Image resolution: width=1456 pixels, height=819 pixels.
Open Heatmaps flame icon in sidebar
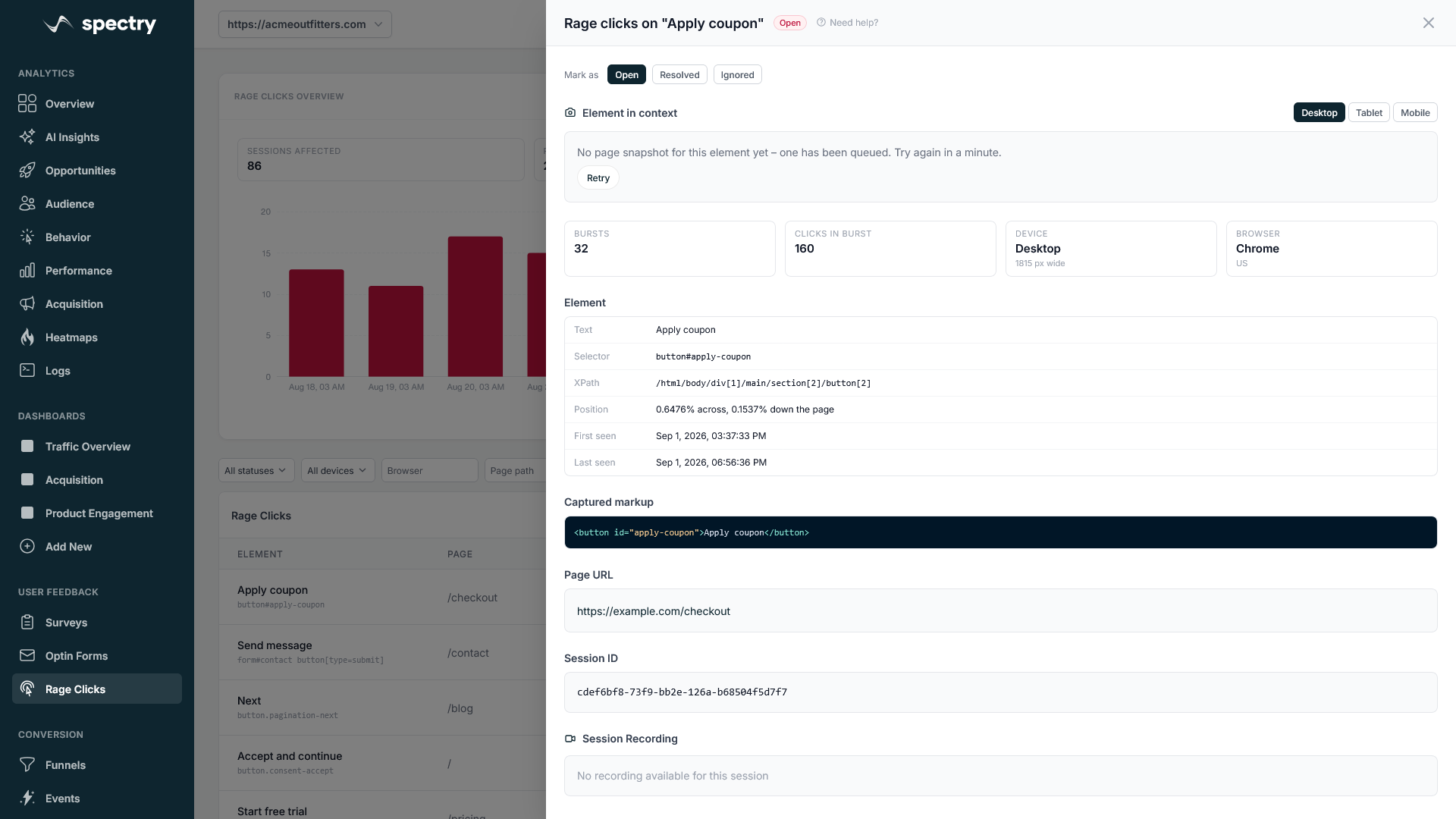(x=27, y=337)
